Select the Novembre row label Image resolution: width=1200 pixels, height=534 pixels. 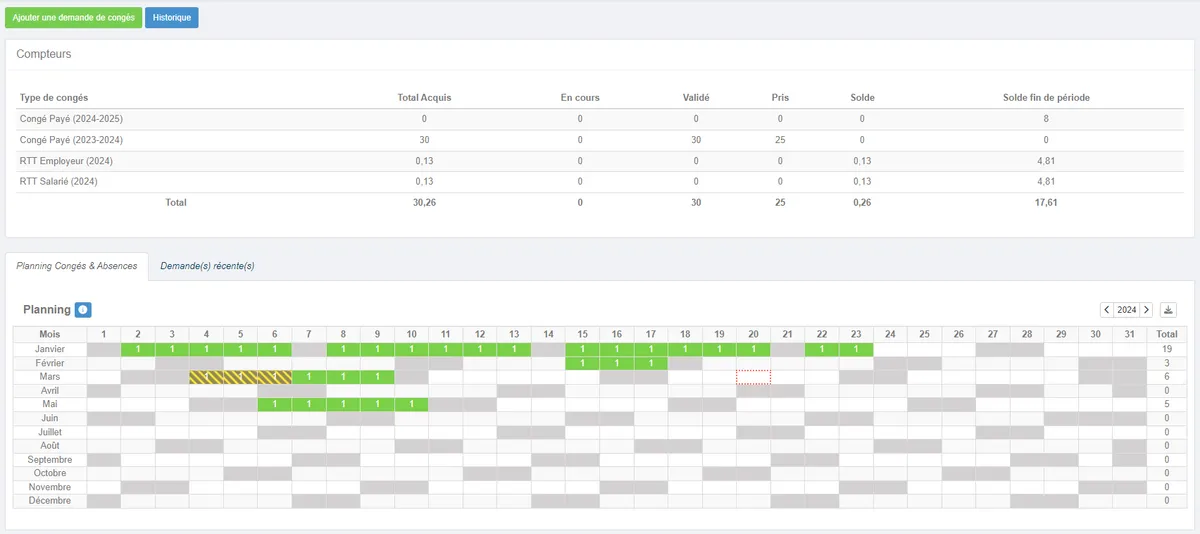coord(50,487)
